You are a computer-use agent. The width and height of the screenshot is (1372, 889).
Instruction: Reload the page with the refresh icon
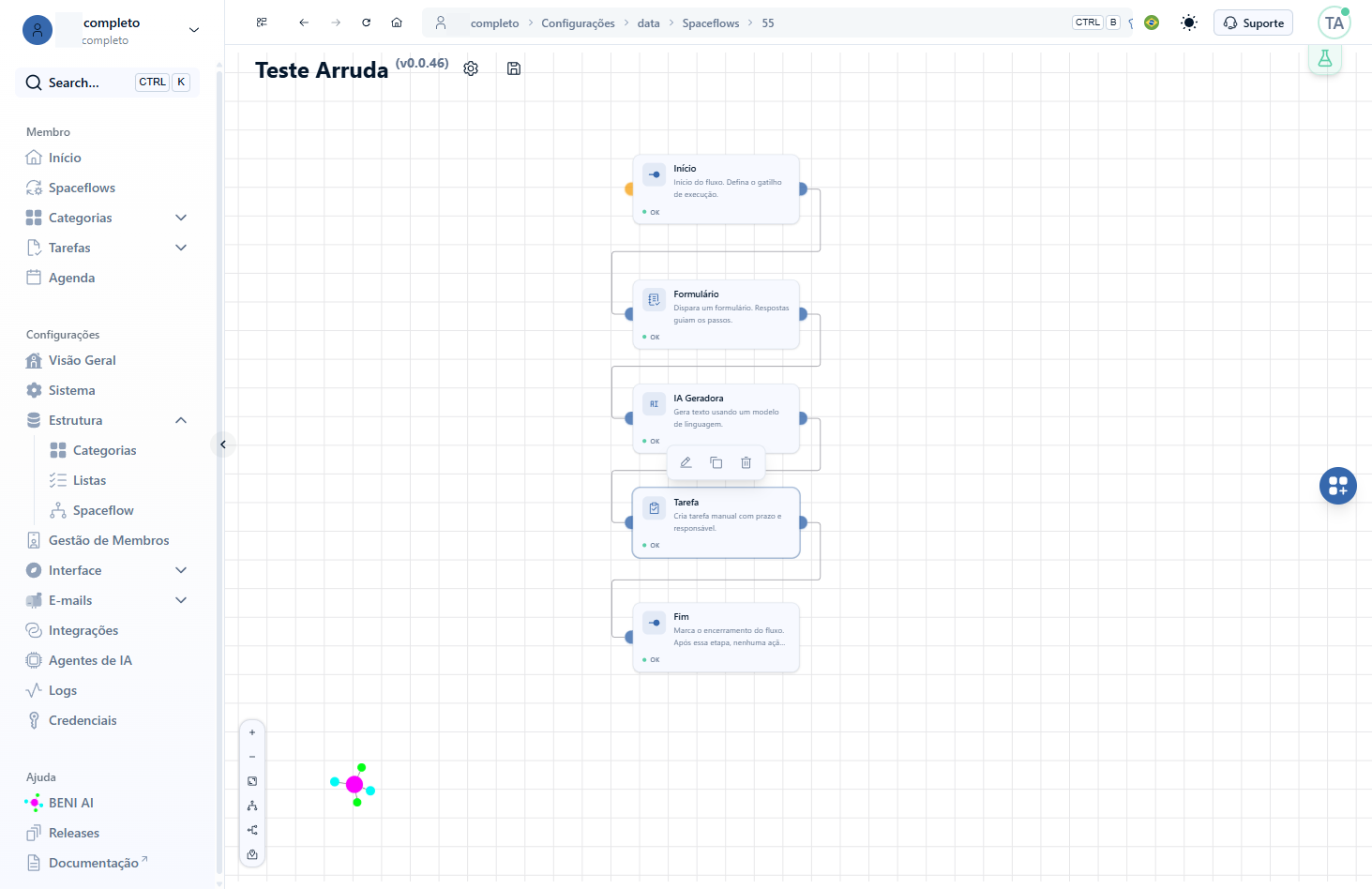pyautogui.click(x=367, y=23)
